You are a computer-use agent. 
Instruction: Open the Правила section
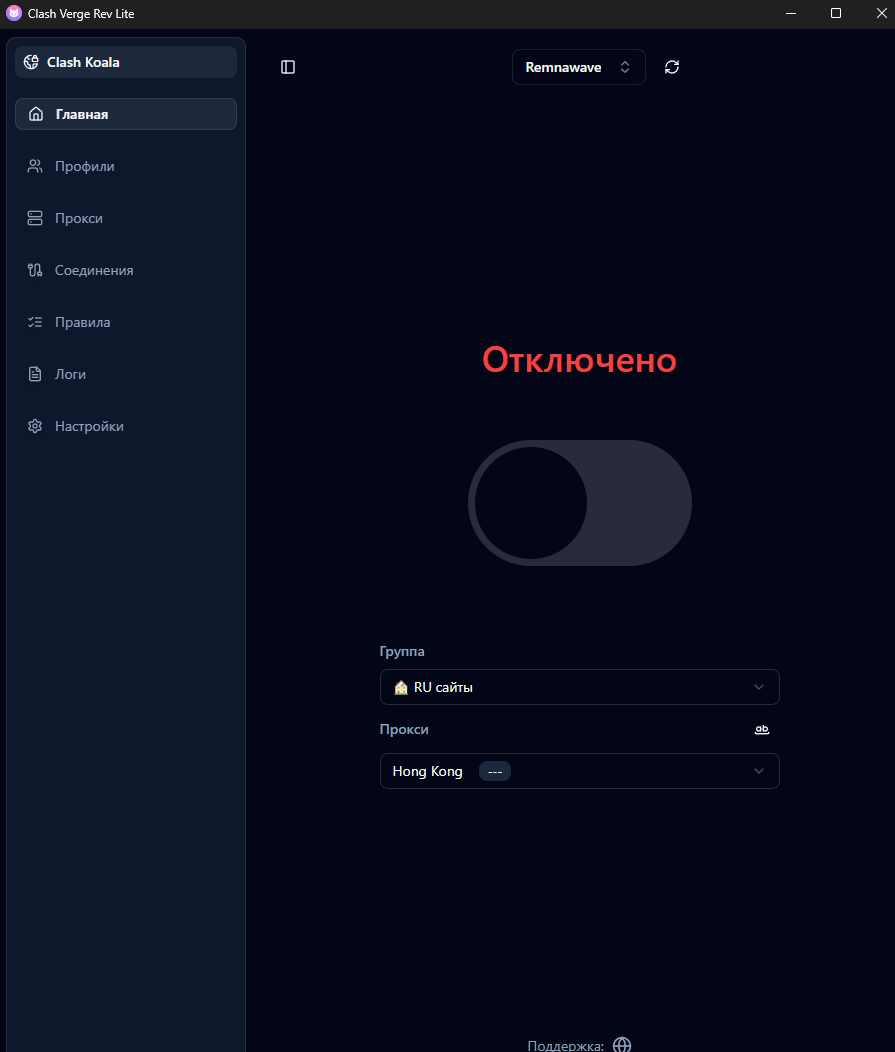[x=82, y=322]
